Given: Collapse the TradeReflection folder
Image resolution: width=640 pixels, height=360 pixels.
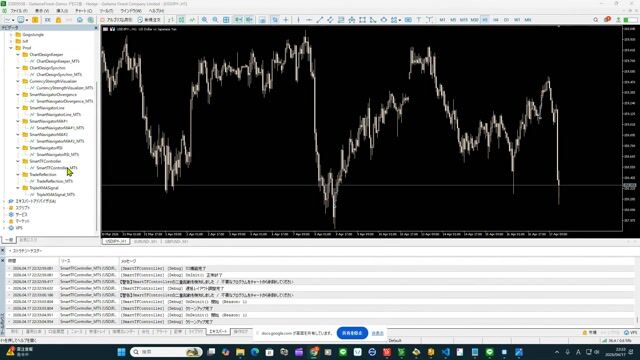Looking at the screenshot, I should pyautogui.click(x=18, y=174).
